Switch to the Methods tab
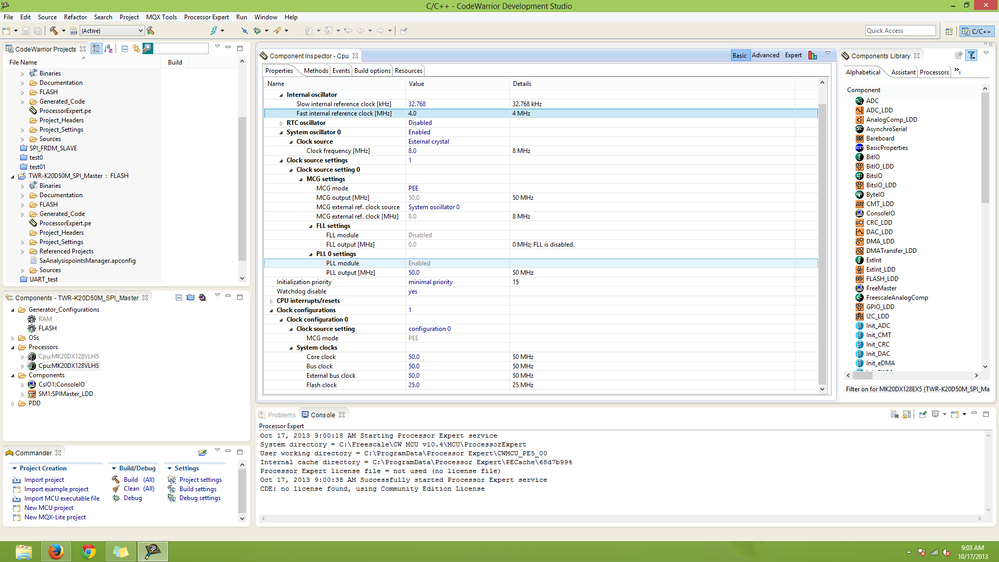Viewport: 999px width, 562px height. click(x=315, y=71)
